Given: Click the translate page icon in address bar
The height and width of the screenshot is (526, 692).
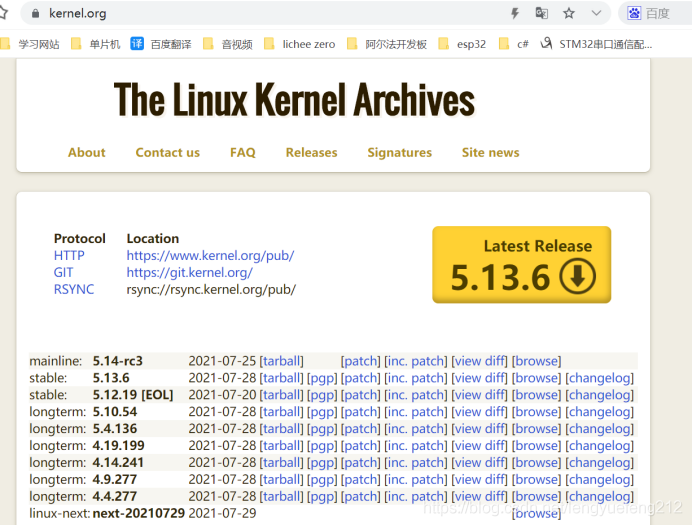Looking at the screenshot, I should click(542, 13).
